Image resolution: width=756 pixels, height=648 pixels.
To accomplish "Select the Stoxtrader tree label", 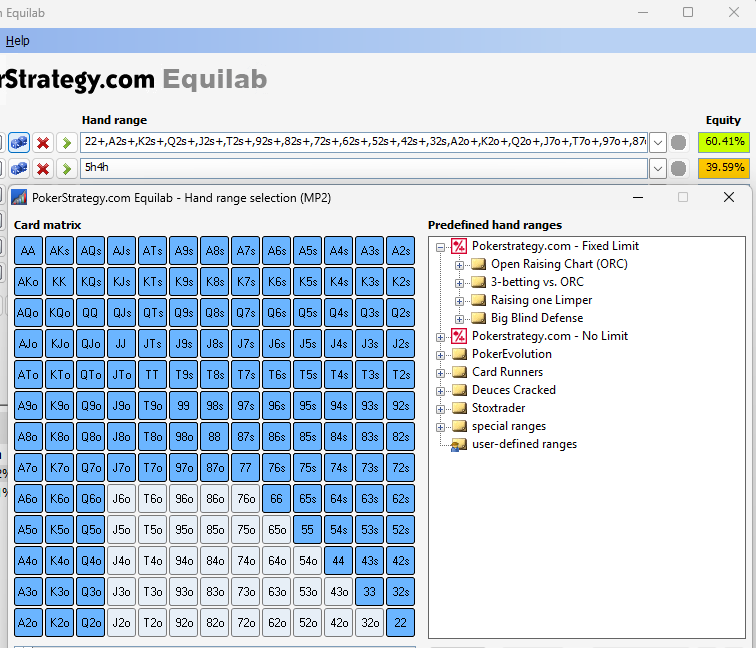I will click(x=499, y=408).
